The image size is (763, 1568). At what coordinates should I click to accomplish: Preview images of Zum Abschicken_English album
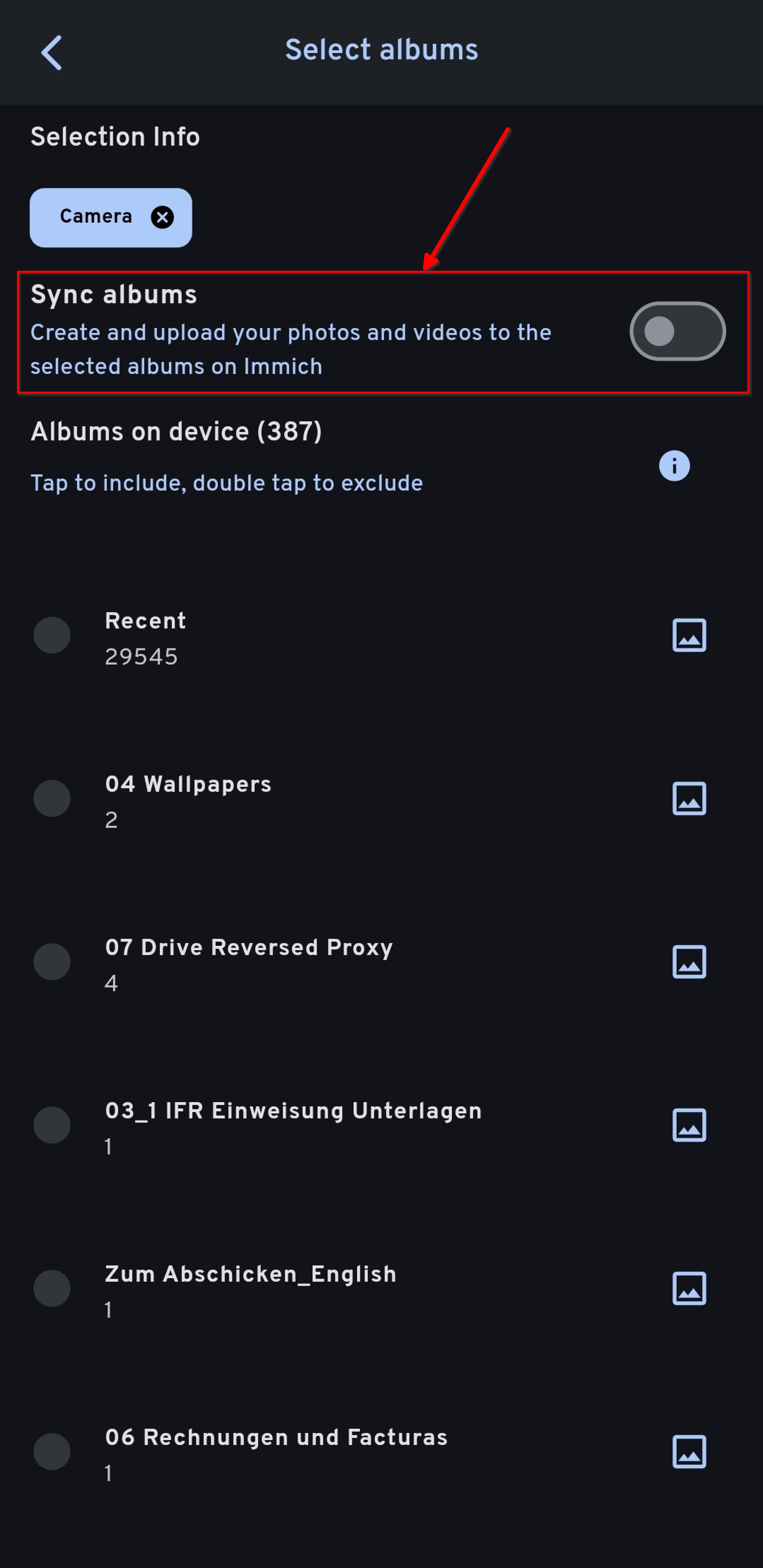point(689,1289)
